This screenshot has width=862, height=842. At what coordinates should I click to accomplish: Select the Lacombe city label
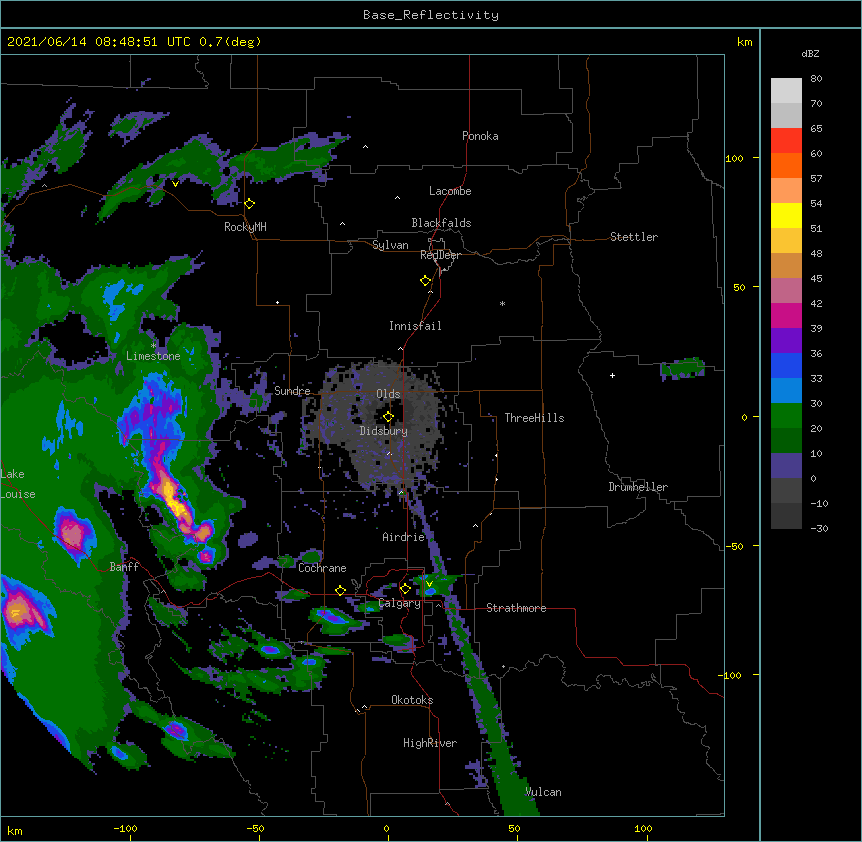tap(450, 191)
